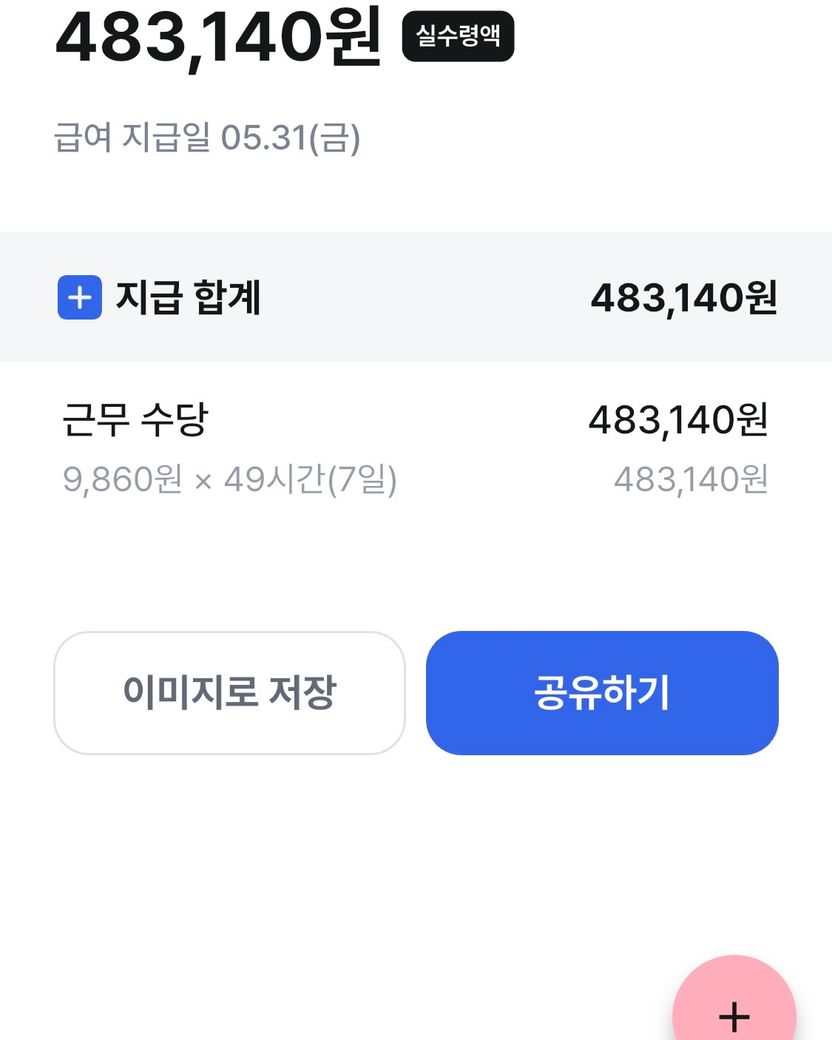832x1040 pixels.
Task: Click empty gray area of 지급 합계 bar
Action: point(420,298)
